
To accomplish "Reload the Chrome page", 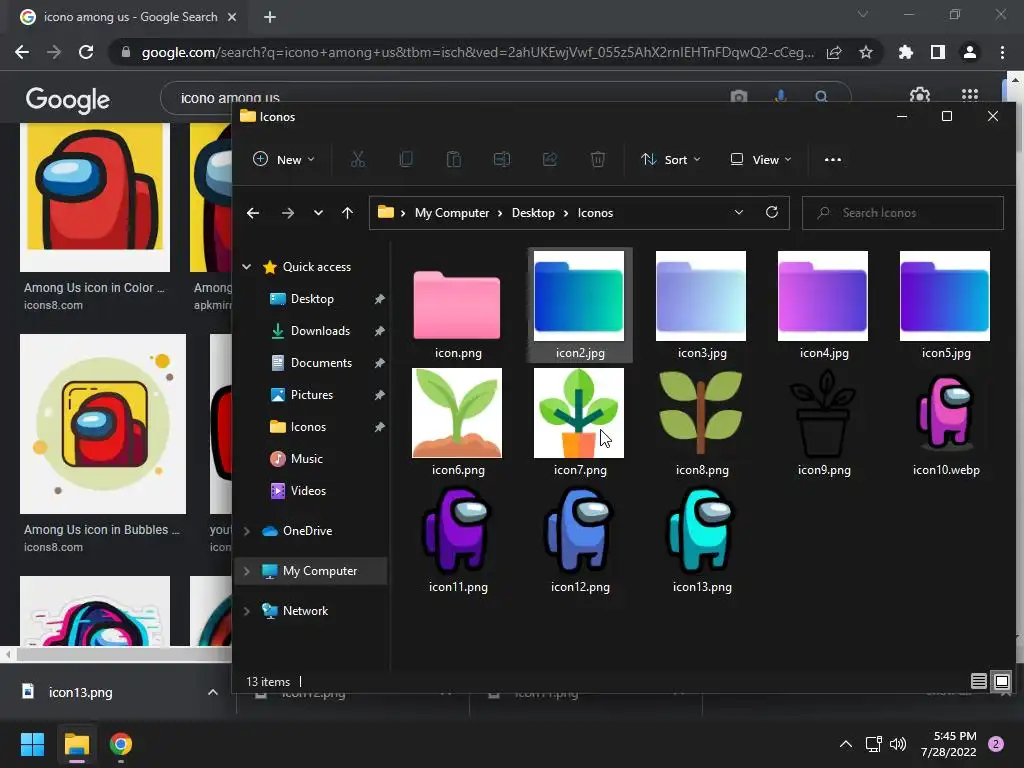I will pyautogui.click(x=86, y=52).
